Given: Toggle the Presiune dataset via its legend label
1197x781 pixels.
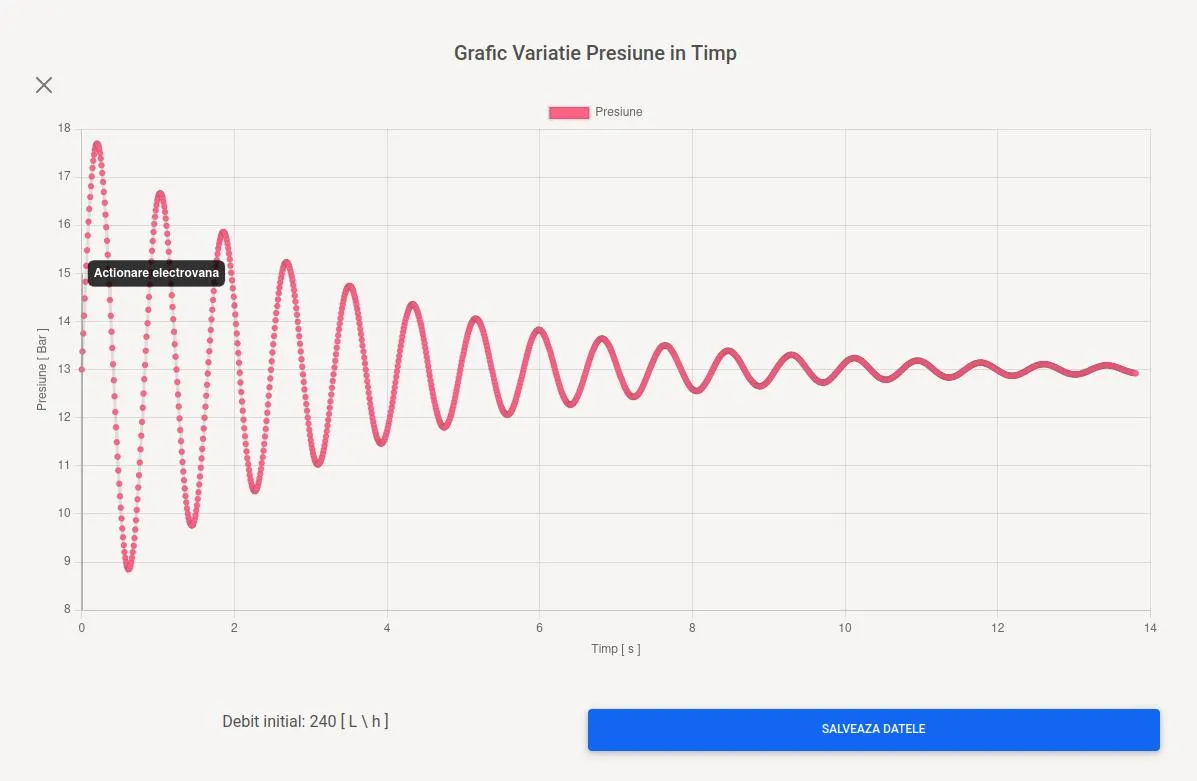Looking at the screenshot, I should 618,112.
